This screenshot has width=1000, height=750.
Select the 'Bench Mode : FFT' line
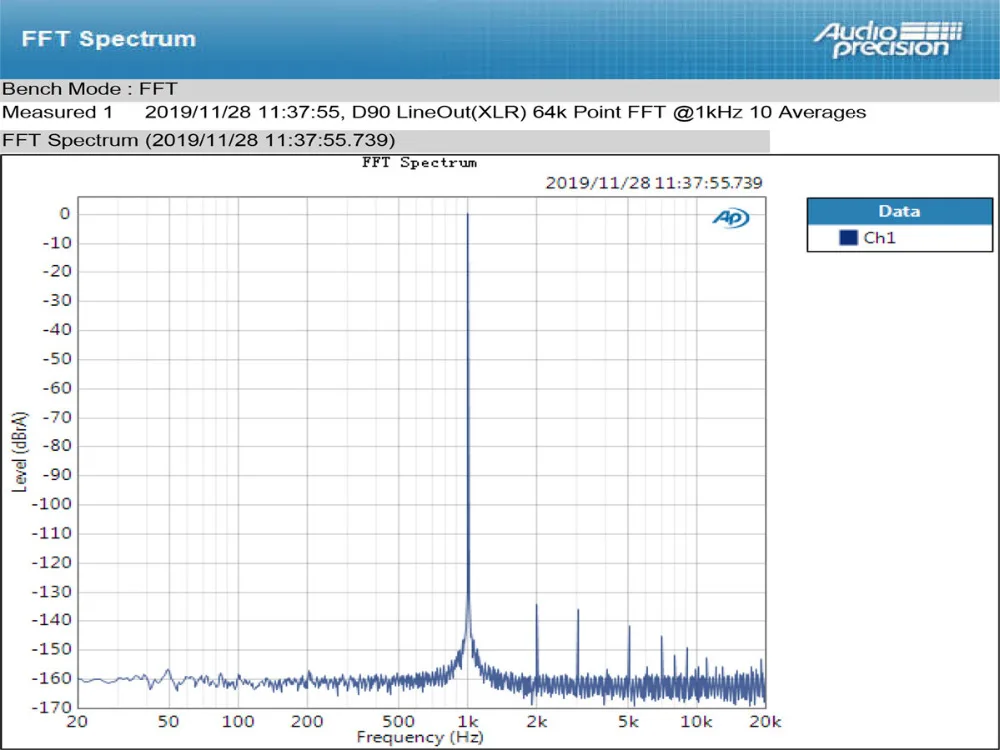point(89,89)
